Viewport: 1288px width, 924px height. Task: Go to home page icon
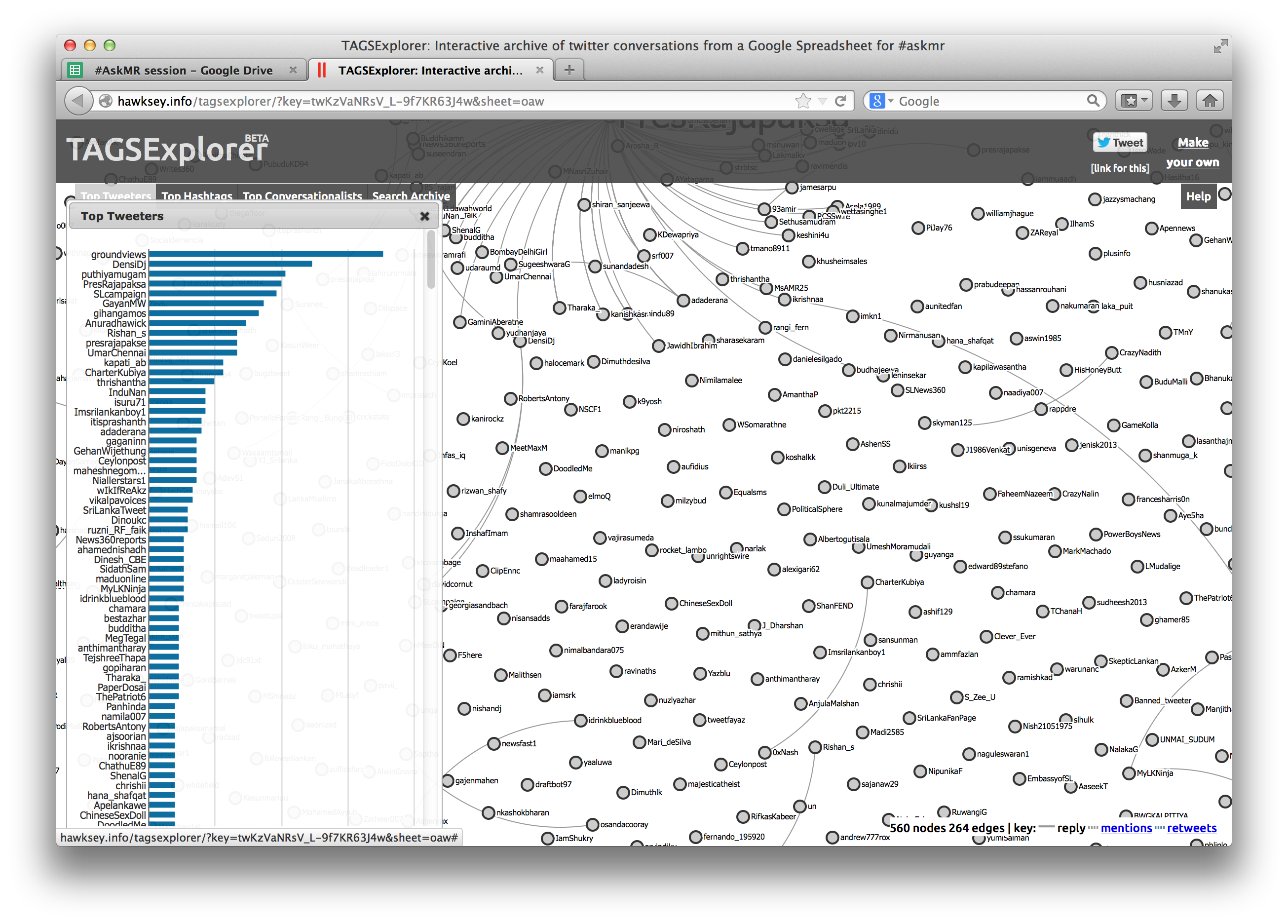[1210, 101]
